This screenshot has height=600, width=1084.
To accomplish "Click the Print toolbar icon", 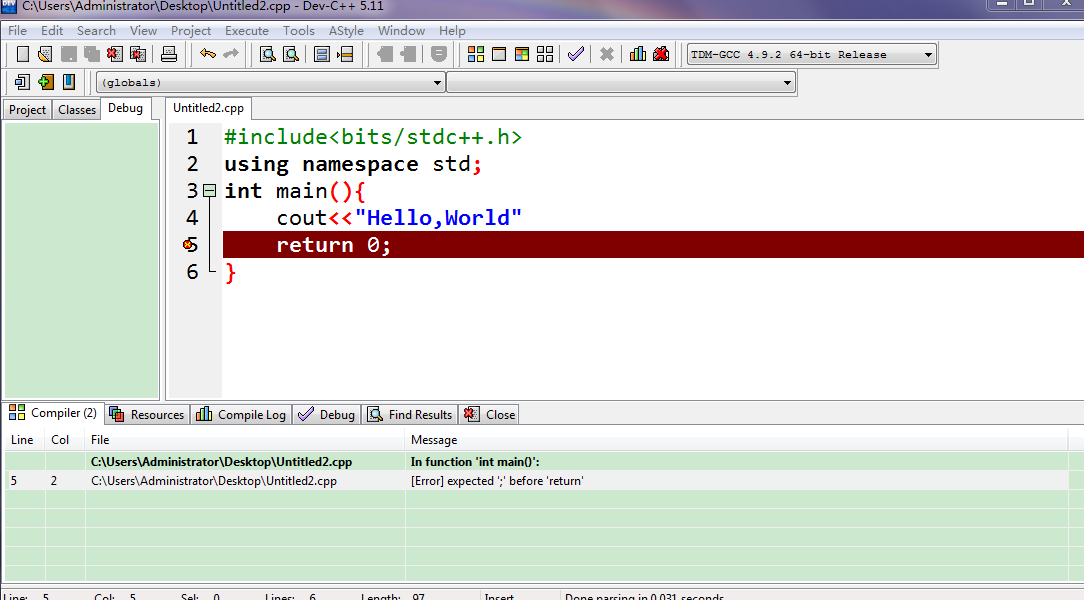I will [169, 54].
